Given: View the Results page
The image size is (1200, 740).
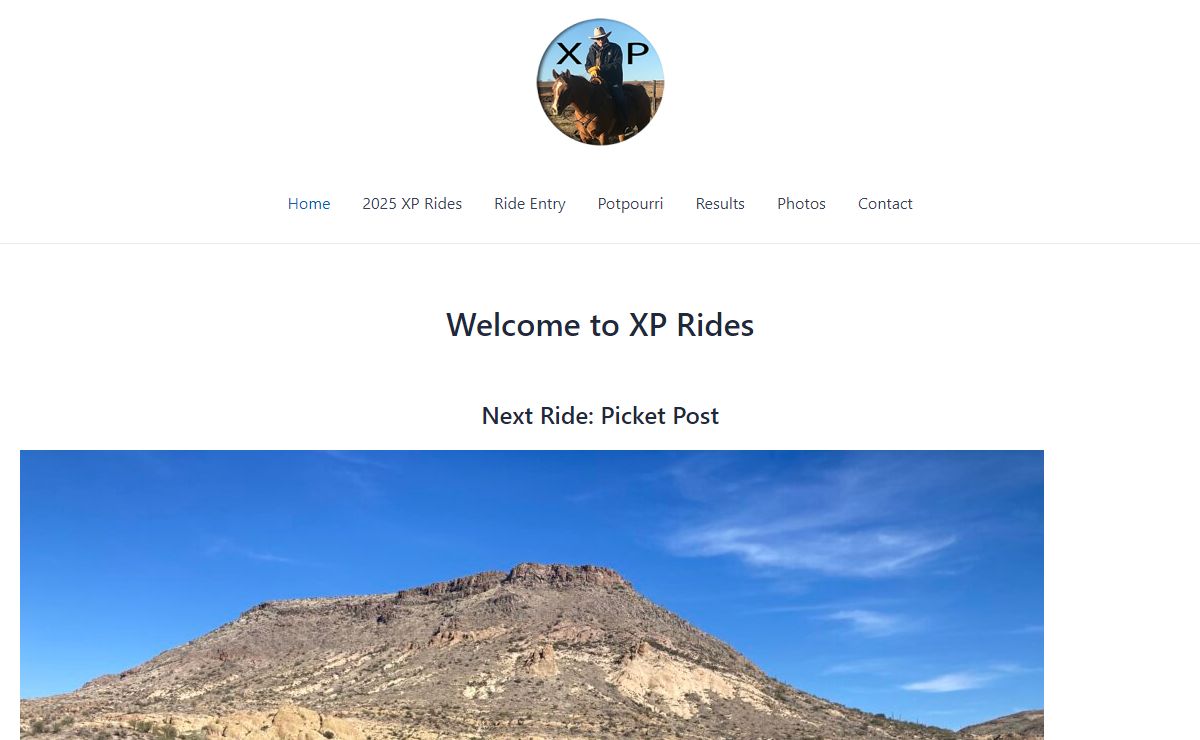Looking at the screenshot, I should [720, 204].
